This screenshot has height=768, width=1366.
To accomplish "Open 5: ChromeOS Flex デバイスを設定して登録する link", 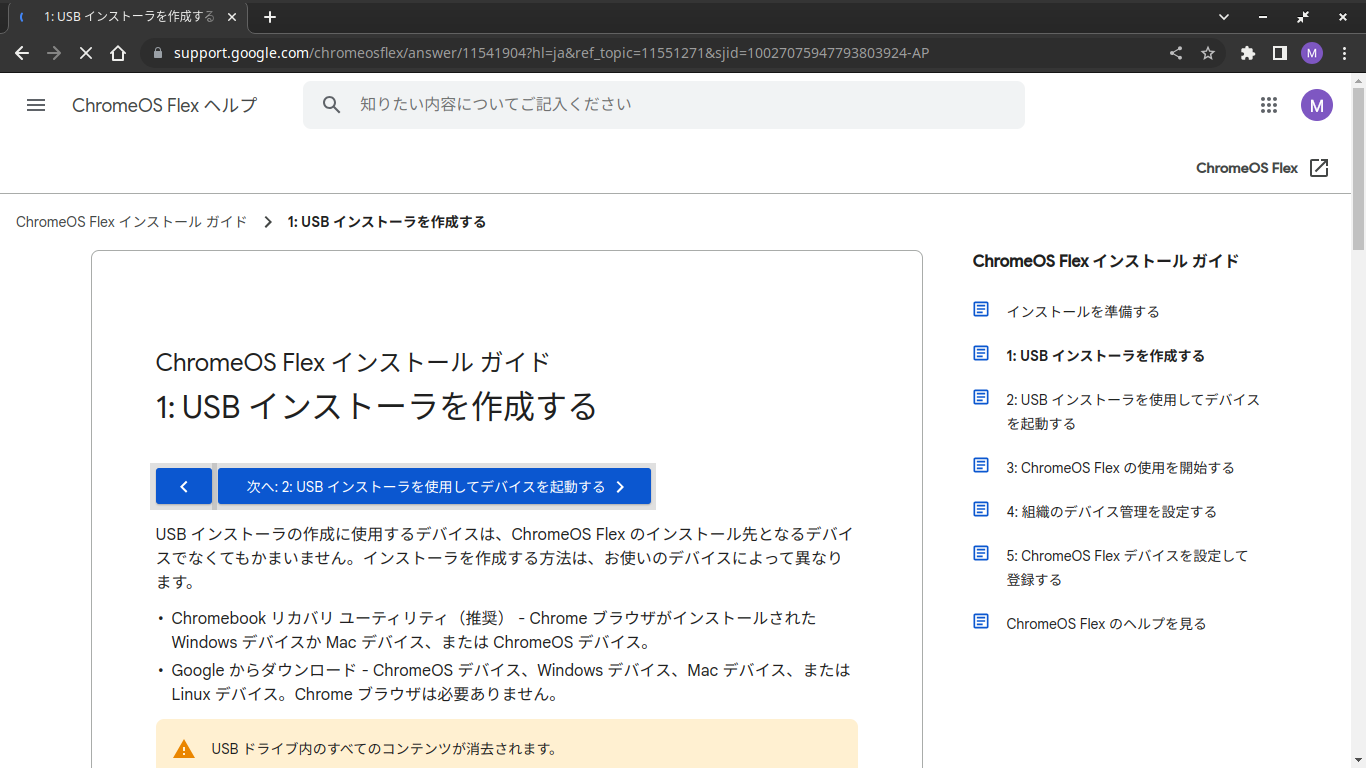I will pos(1127,568).
